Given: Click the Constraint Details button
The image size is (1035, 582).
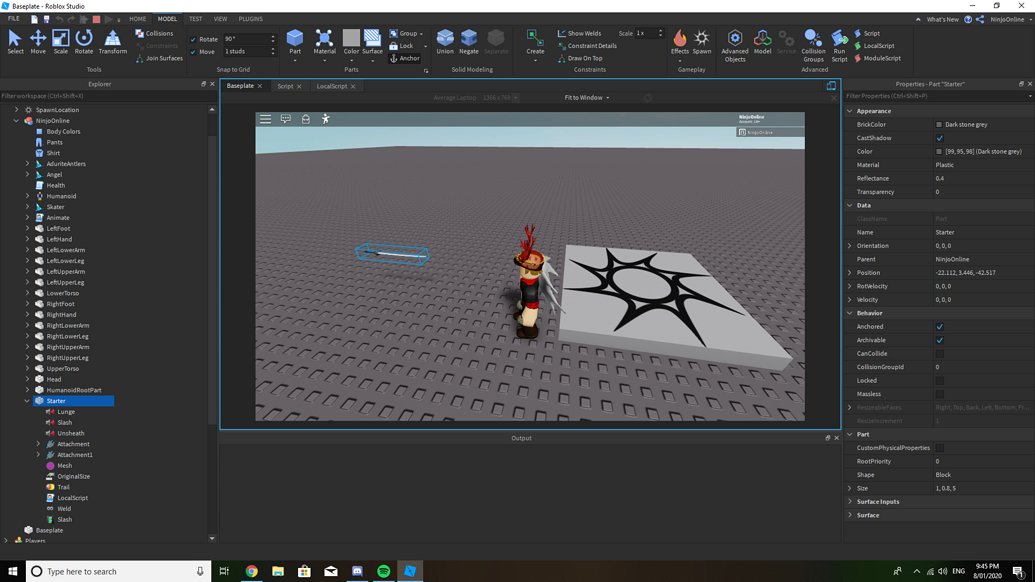Looking at the screenshot, I should pos(587,46).
